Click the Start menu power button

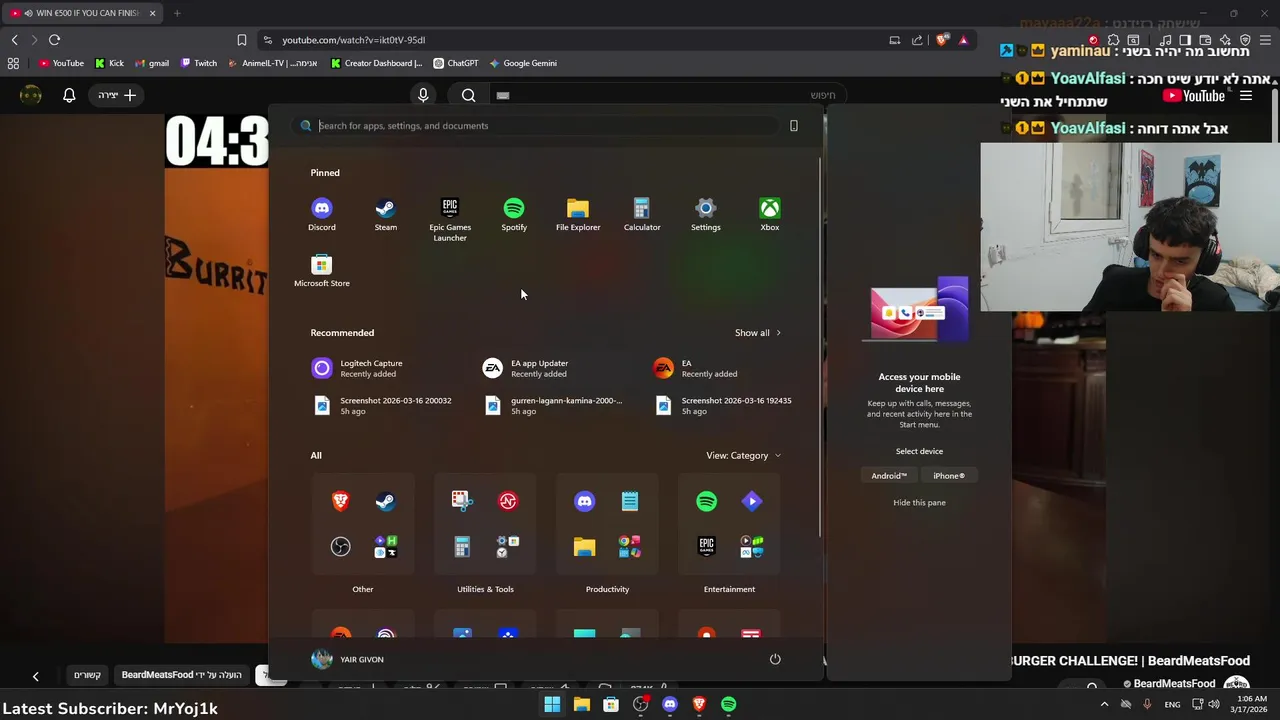coord(775,659)
